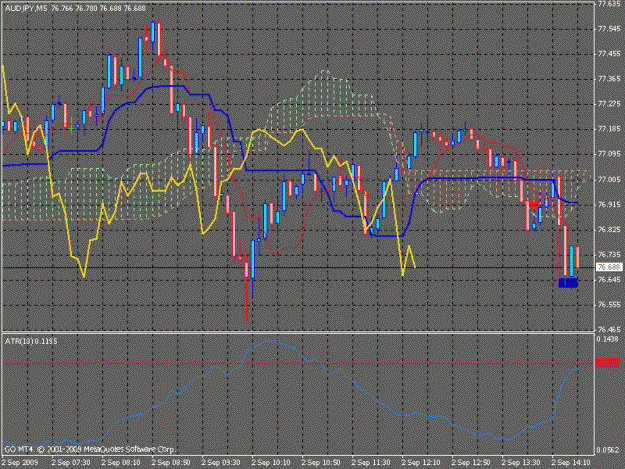Click the 2 Sep 08:50 time label
This screenshot has width=625, height=469.
(x=171, y=463)
